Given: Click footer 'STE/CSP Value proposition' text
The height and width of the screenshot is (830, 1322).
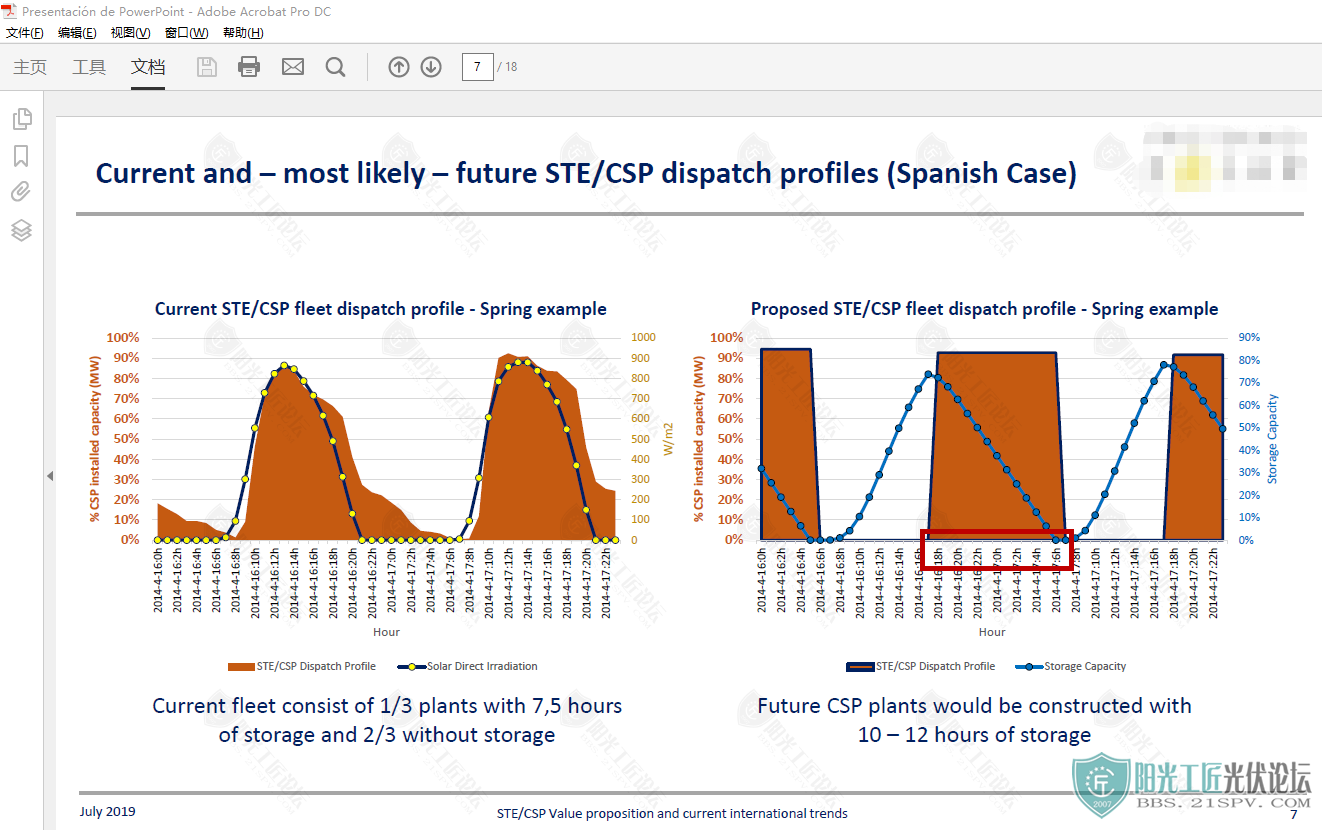Looking at the screenshot, I should coord(672,813).
